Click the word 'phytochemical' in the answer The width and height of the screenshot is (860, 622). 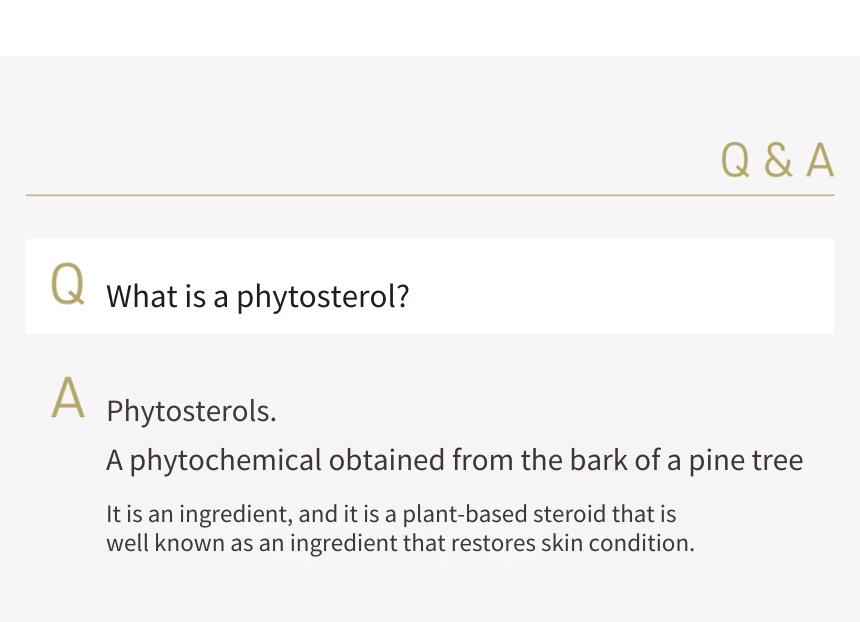225,461
